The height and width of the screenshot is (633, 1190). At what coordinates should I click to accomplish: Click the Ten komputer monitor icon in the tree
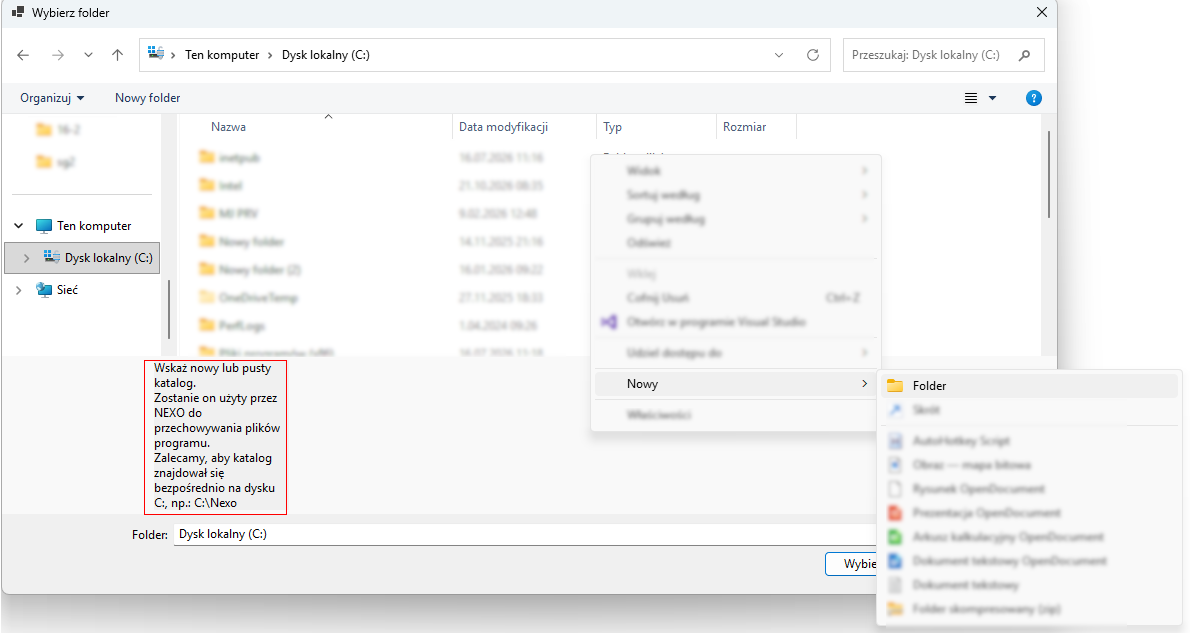[44, 225]
